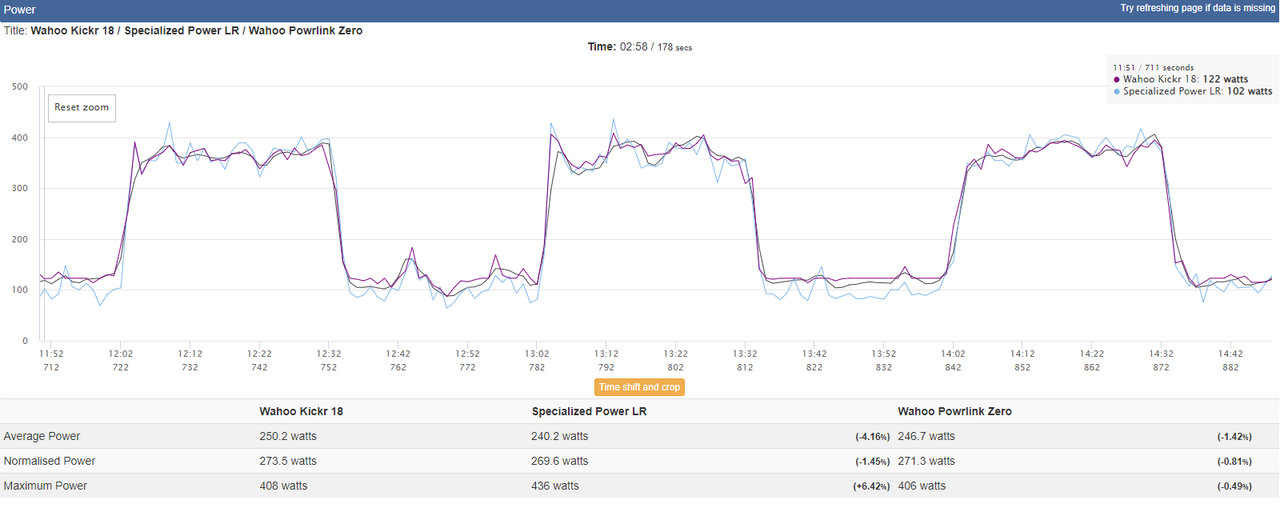Click the 500 label on the y-axis

point(19,87)
